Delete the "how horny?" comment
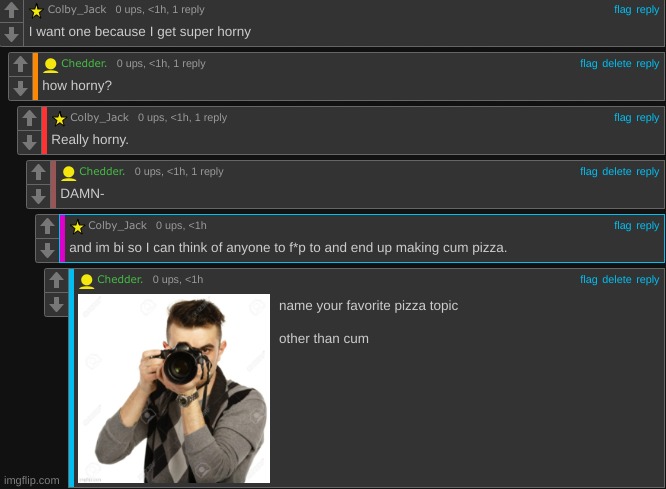The image size is (666, 489). pyautogui.click(x=616, y=64)
